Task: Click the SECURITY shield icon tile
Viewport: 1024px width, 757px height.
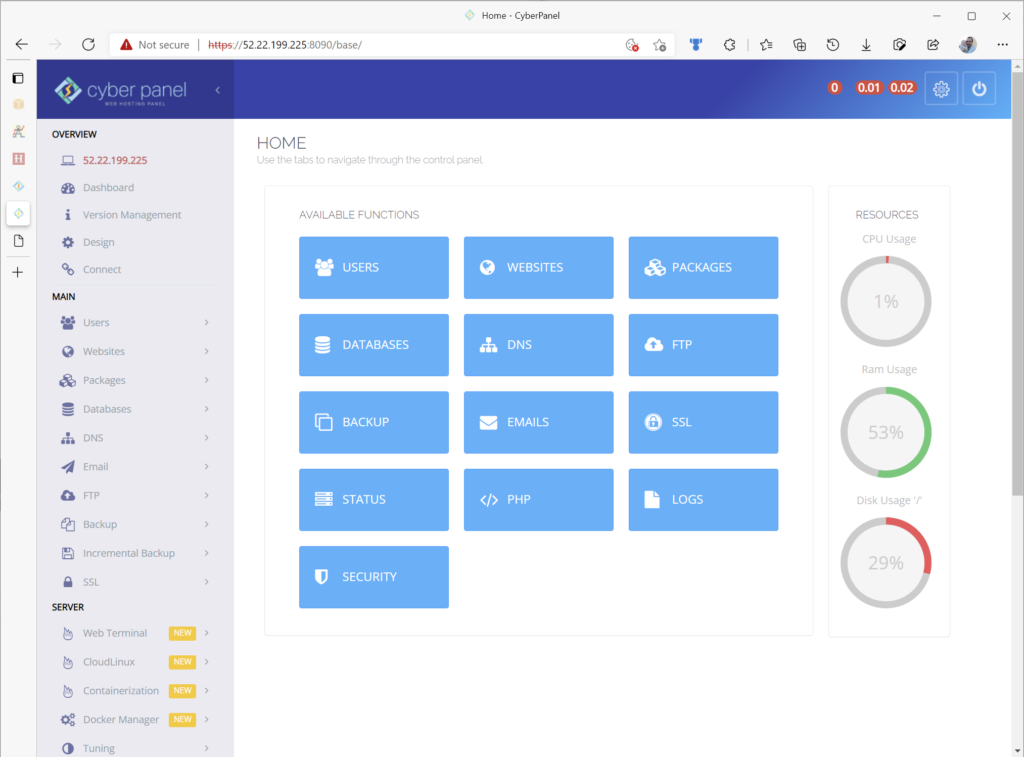Action: point(321,577)
